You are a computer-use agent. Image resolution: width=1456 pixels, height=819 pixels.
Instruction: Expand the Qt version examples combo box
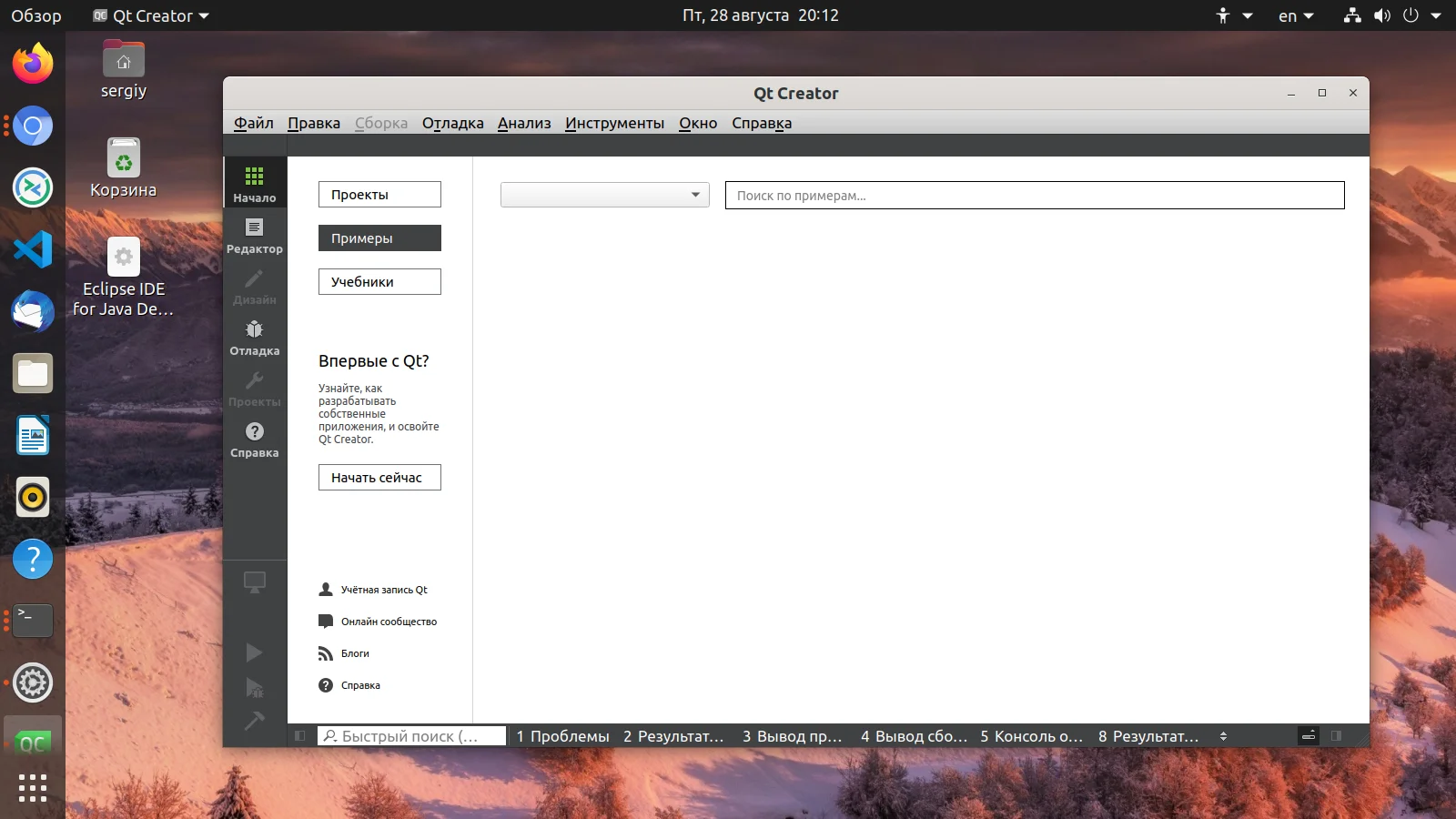[x=604, y=195]
